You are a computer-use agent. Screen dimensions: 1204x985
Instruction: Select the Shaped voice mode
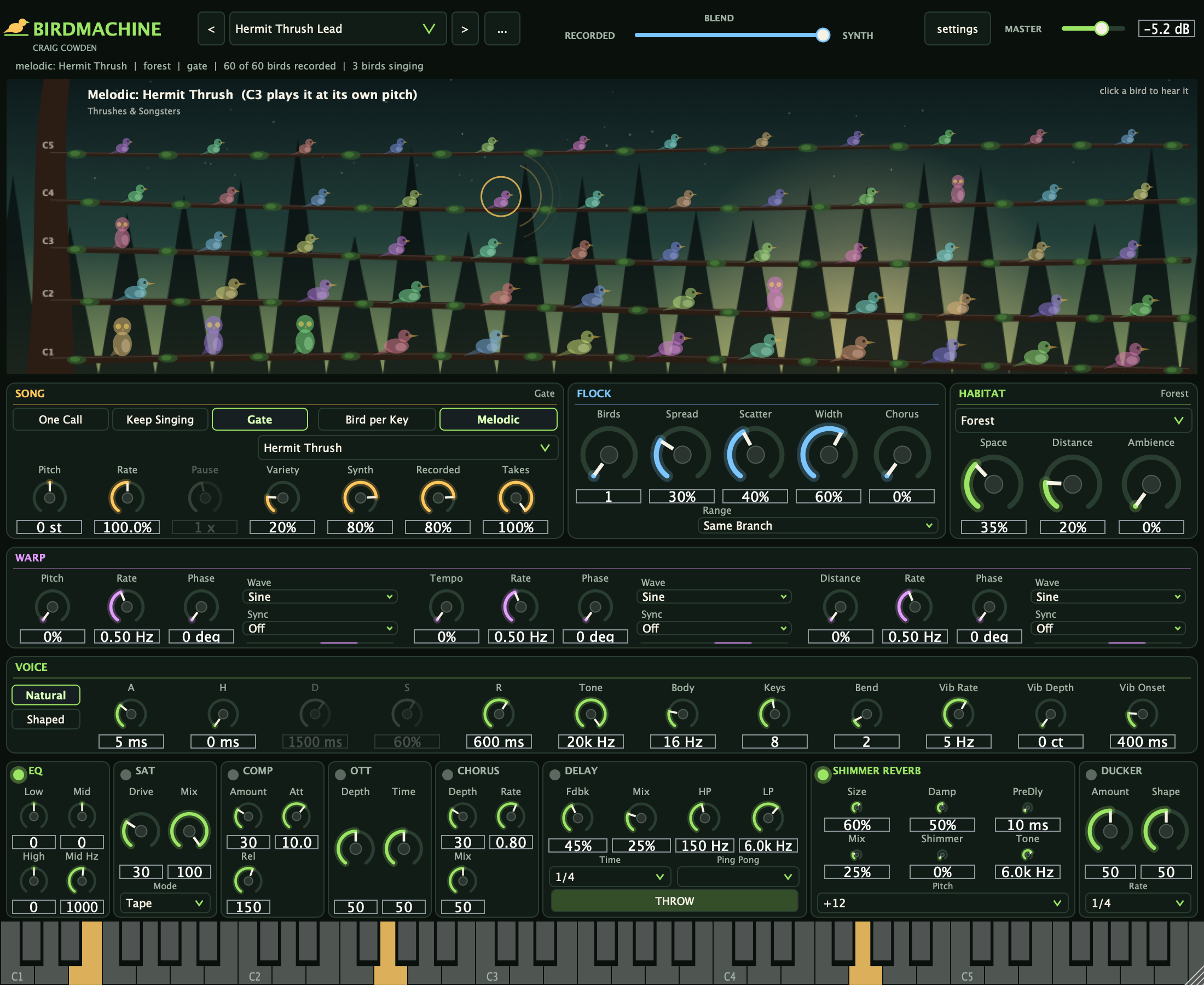46,719
